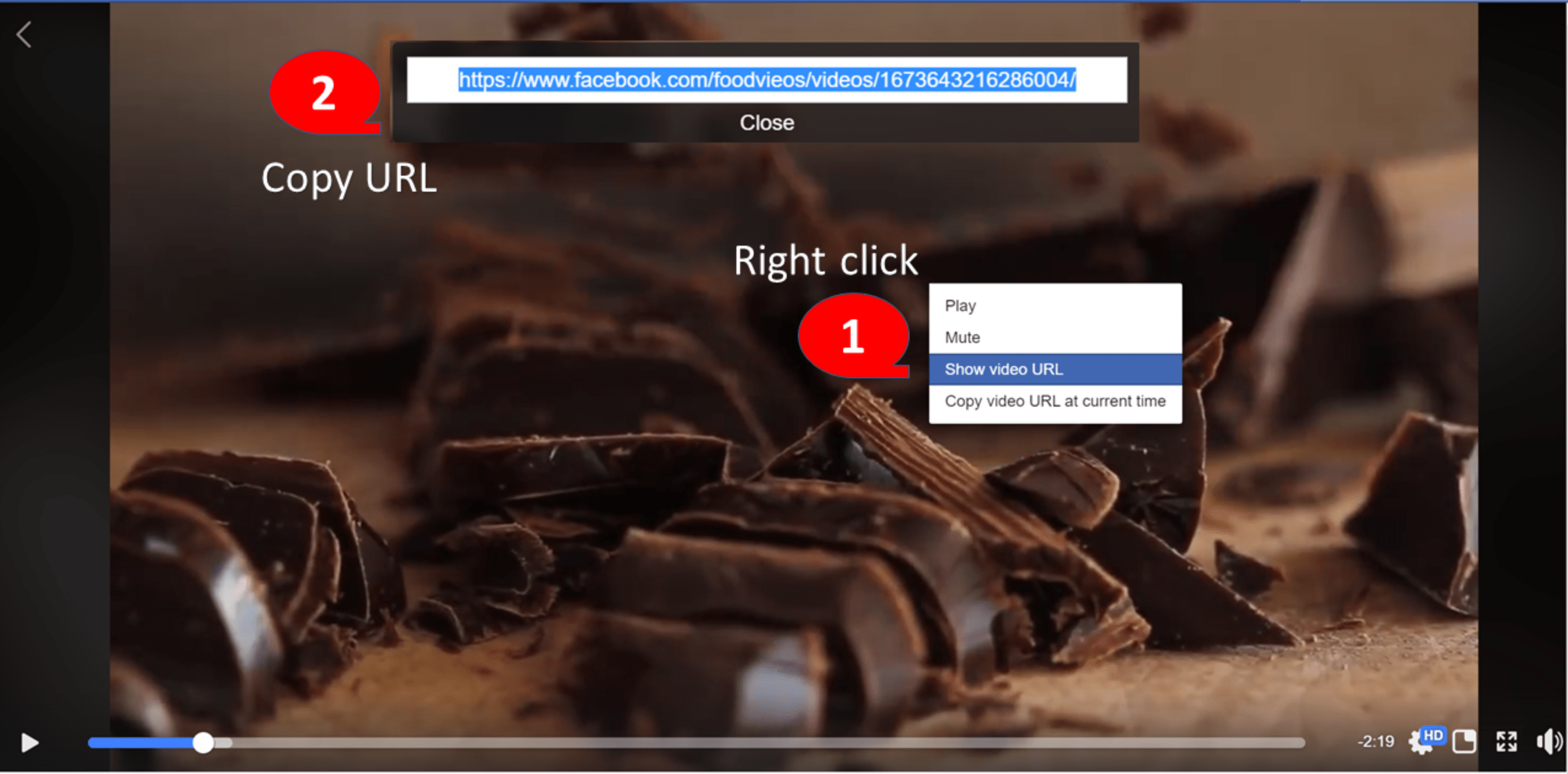The image size is (1568, 774).
Task: Open video quality settings via the HD gear icon
Action: 1426,740
